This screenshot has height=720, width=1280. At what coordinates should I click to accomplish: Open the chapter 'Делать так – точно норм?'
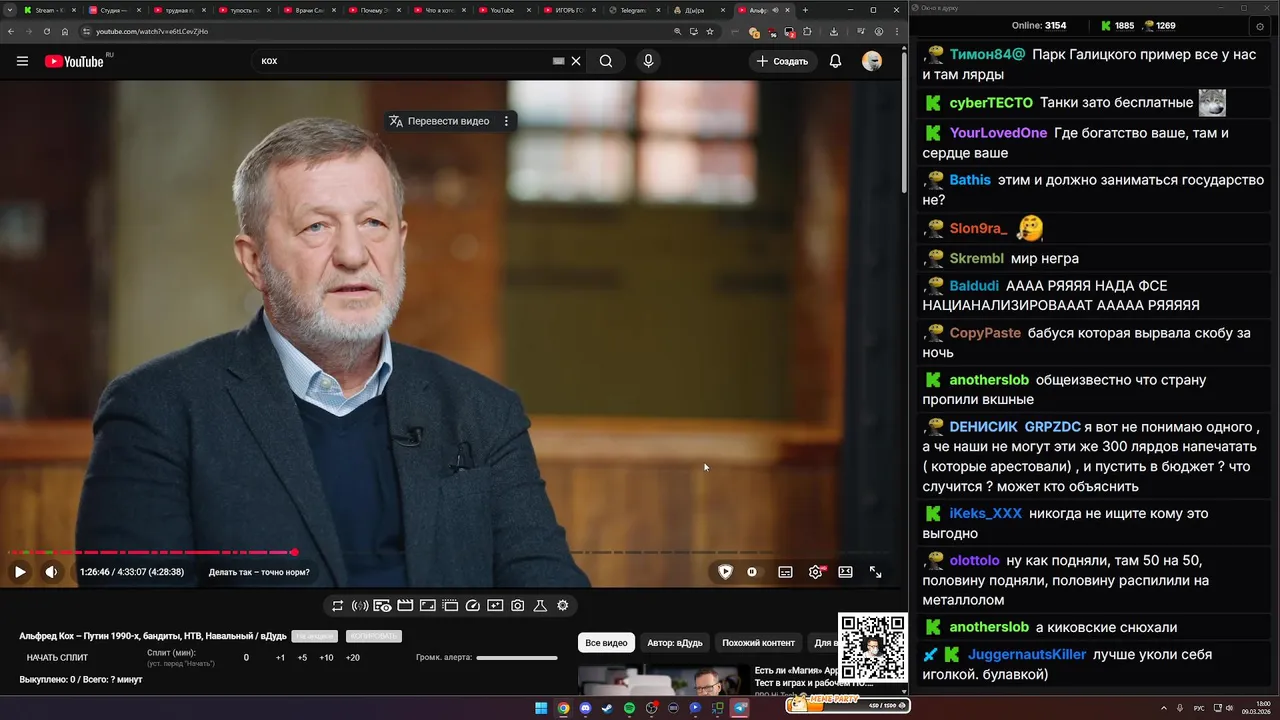point(259,572)
